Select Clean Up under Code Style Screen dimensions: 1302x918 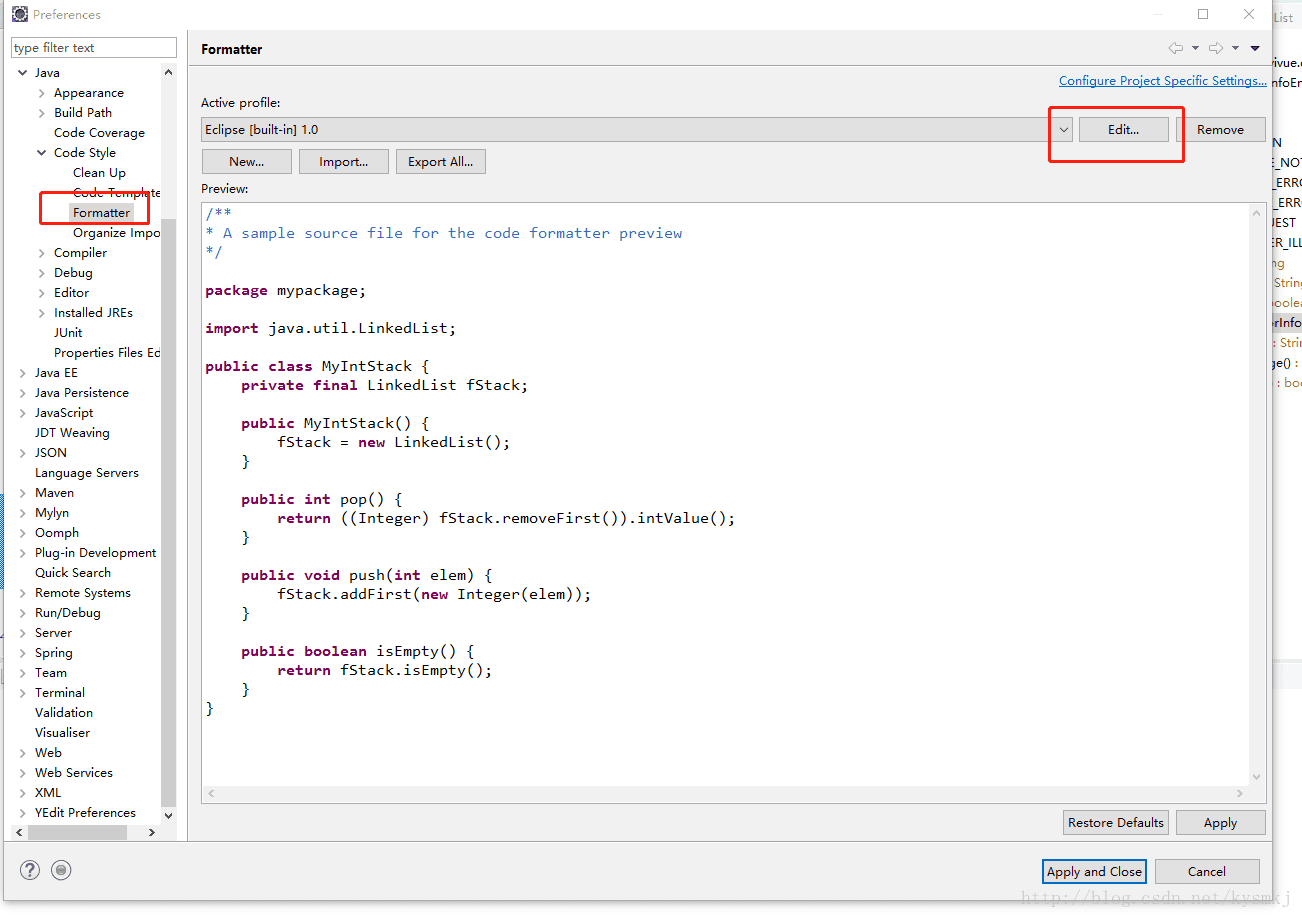(x=99, y=173)
